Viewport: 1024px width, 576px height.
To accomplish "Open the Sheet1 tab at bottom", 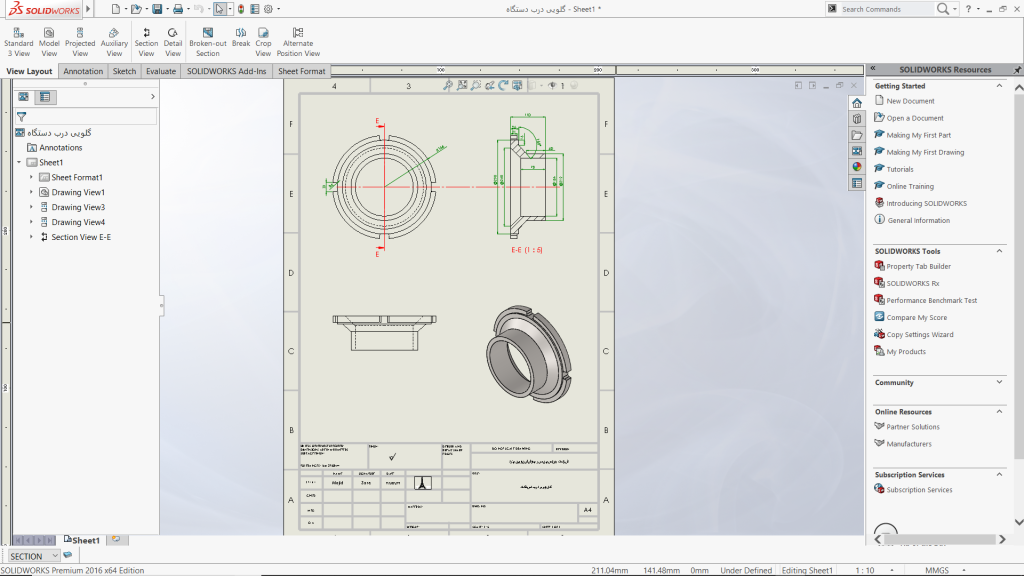I will click(86, 540).
